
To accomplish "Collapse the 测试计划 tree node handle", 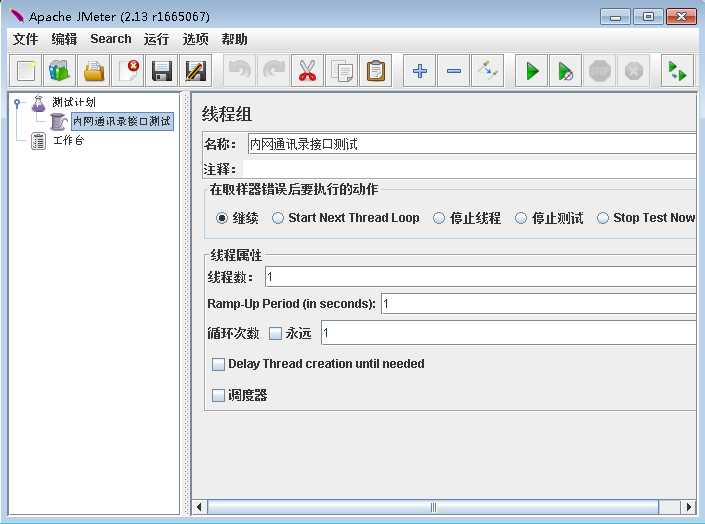I will 17,103.
